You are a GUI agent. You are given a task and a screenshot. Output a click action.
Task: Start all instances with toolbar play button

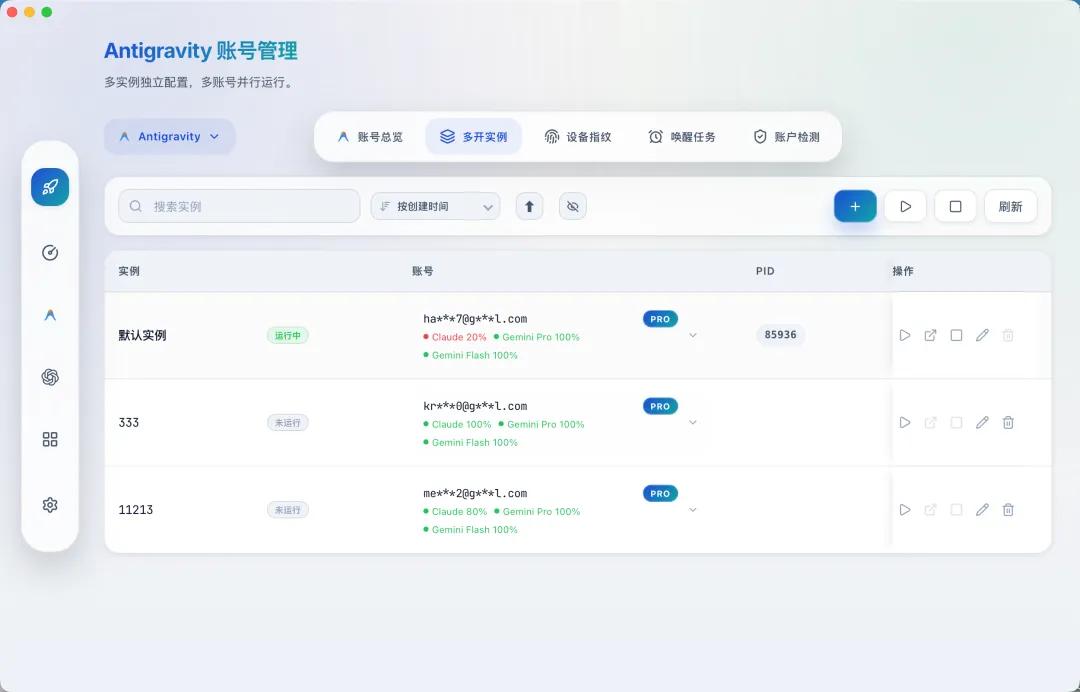click(905, 206)
